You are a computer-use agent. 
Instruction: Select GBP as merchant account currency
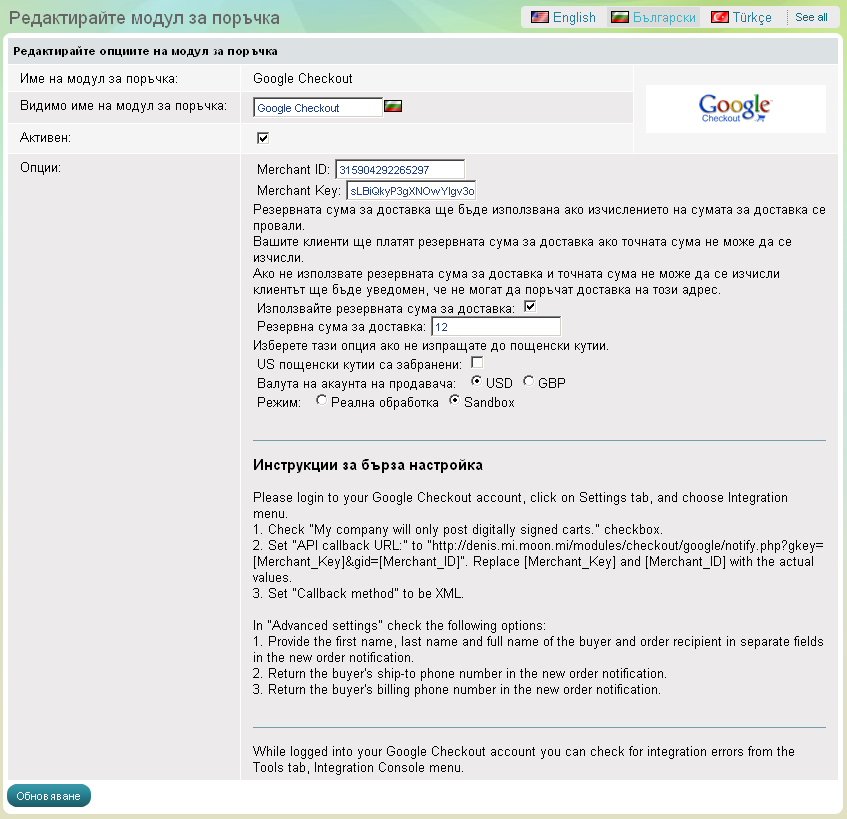coord(528,382)
